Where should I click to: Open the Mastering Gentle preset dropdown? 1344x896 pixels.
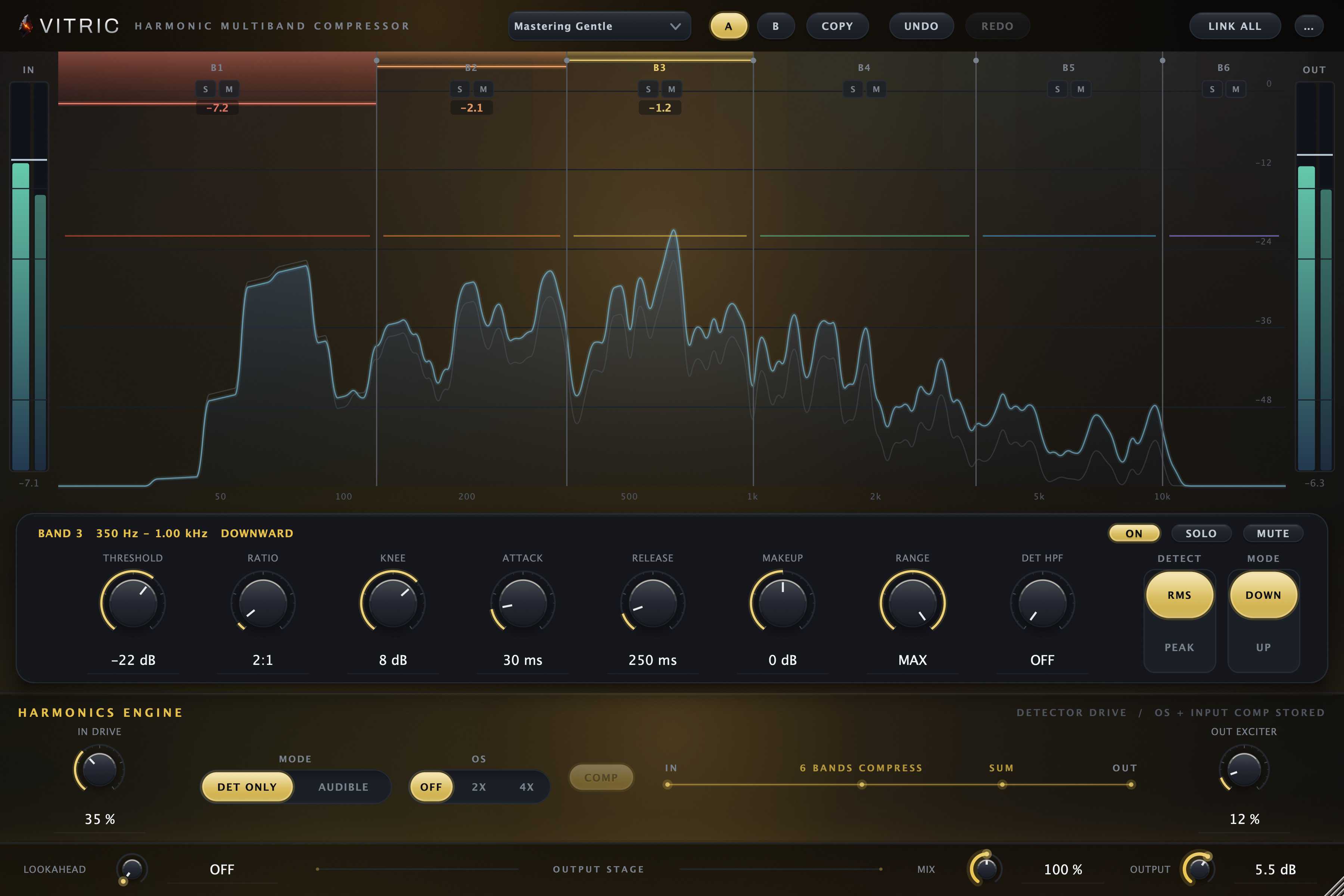coord(600,26)
